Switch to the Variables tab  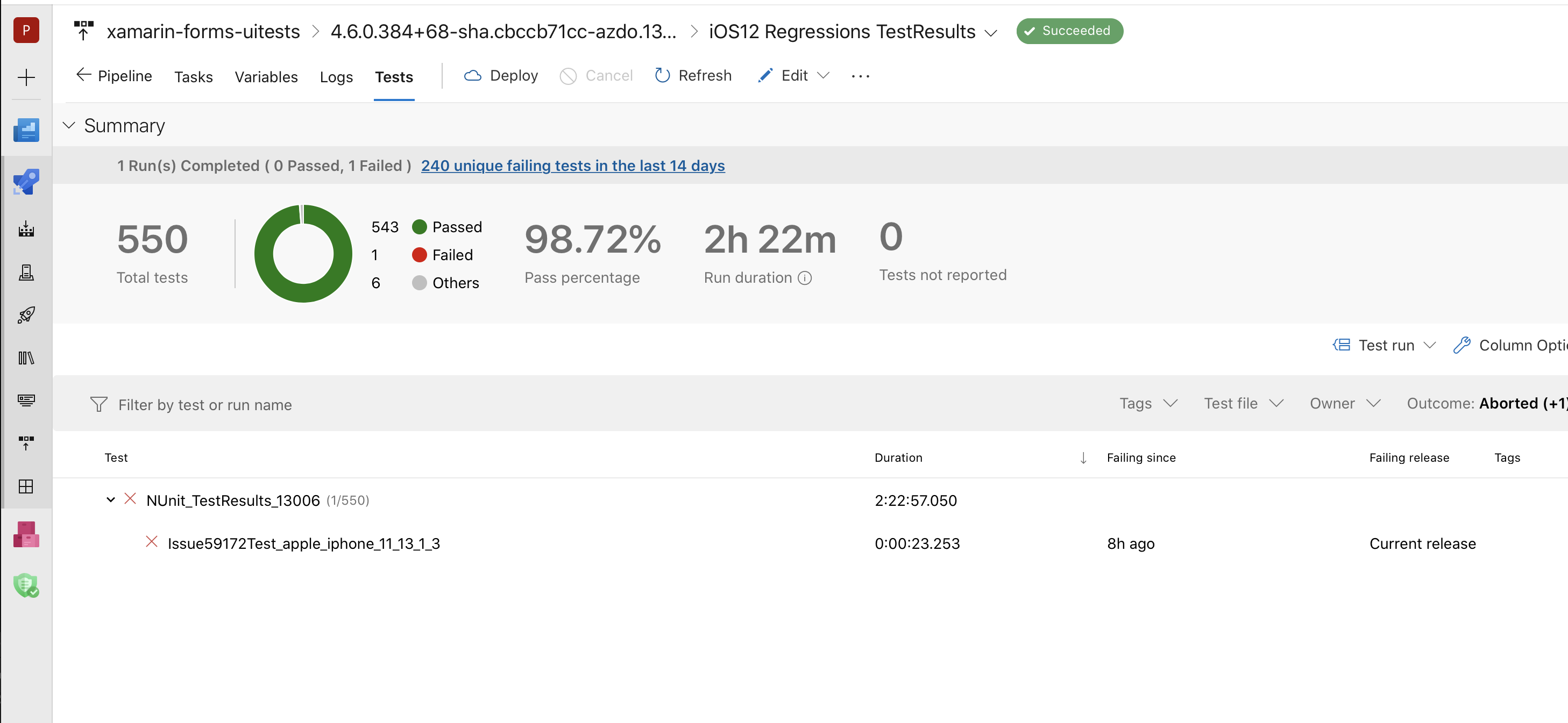pos(266,77)
